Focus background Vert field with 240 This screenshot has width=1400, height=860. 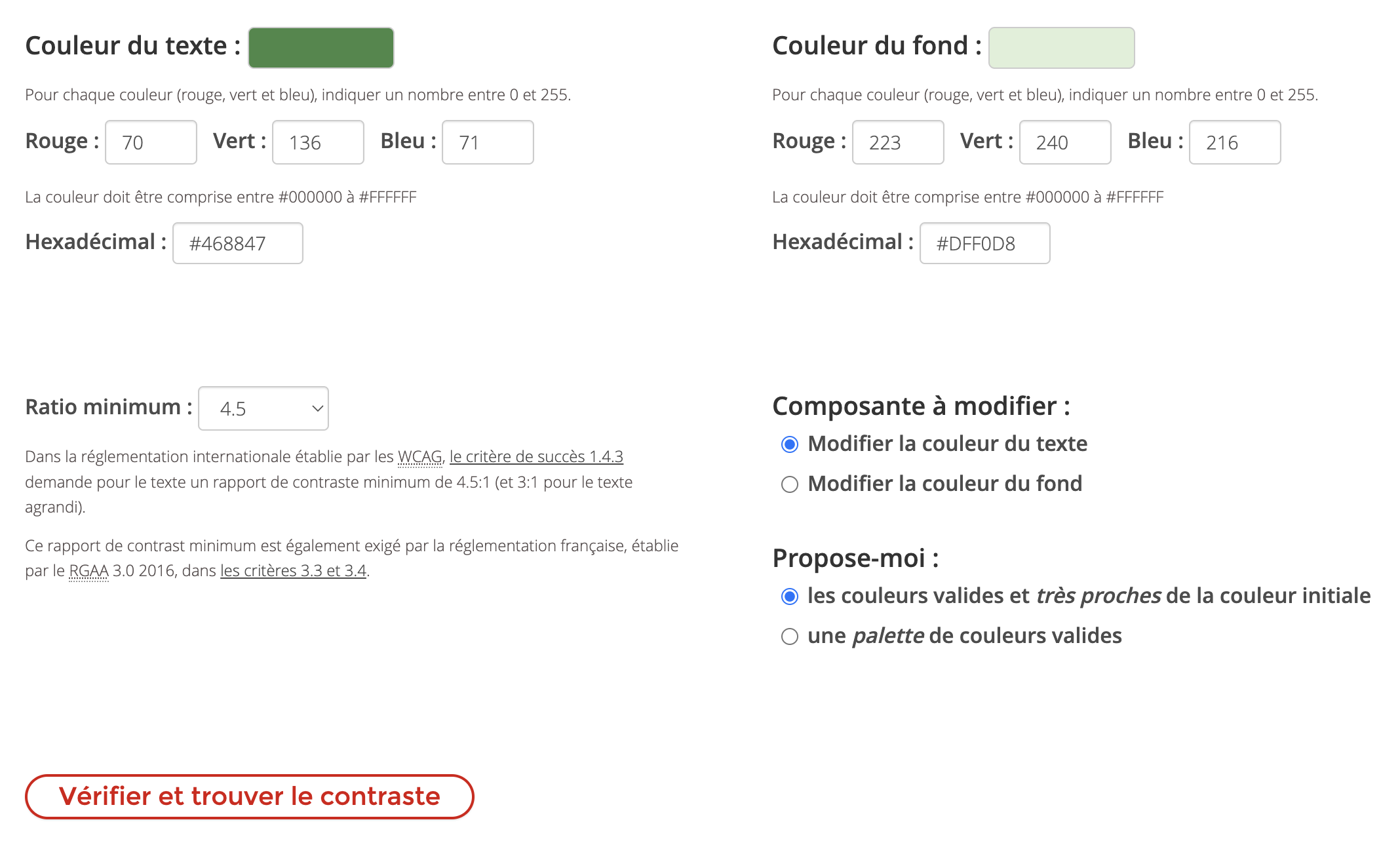(x=1065, y=142)
